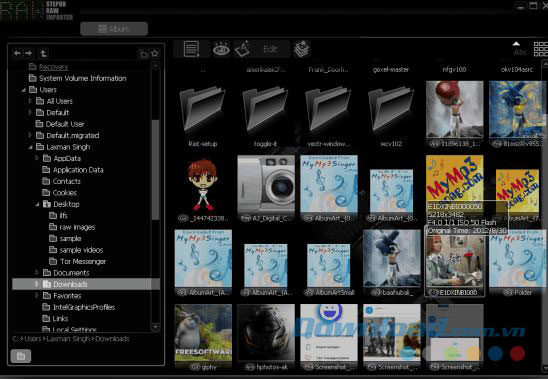
Task: Click the folder button at panel bottom
Action: tap(21, 356)
